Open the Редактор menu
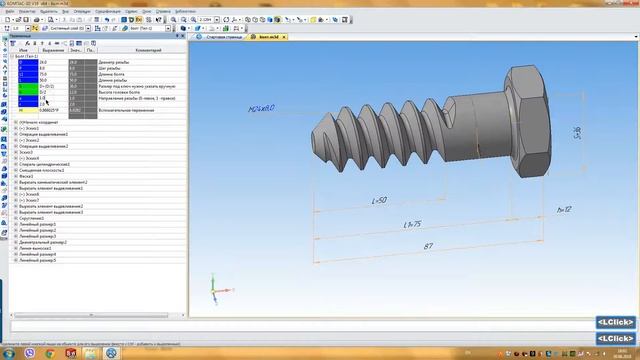 point(27,11)
